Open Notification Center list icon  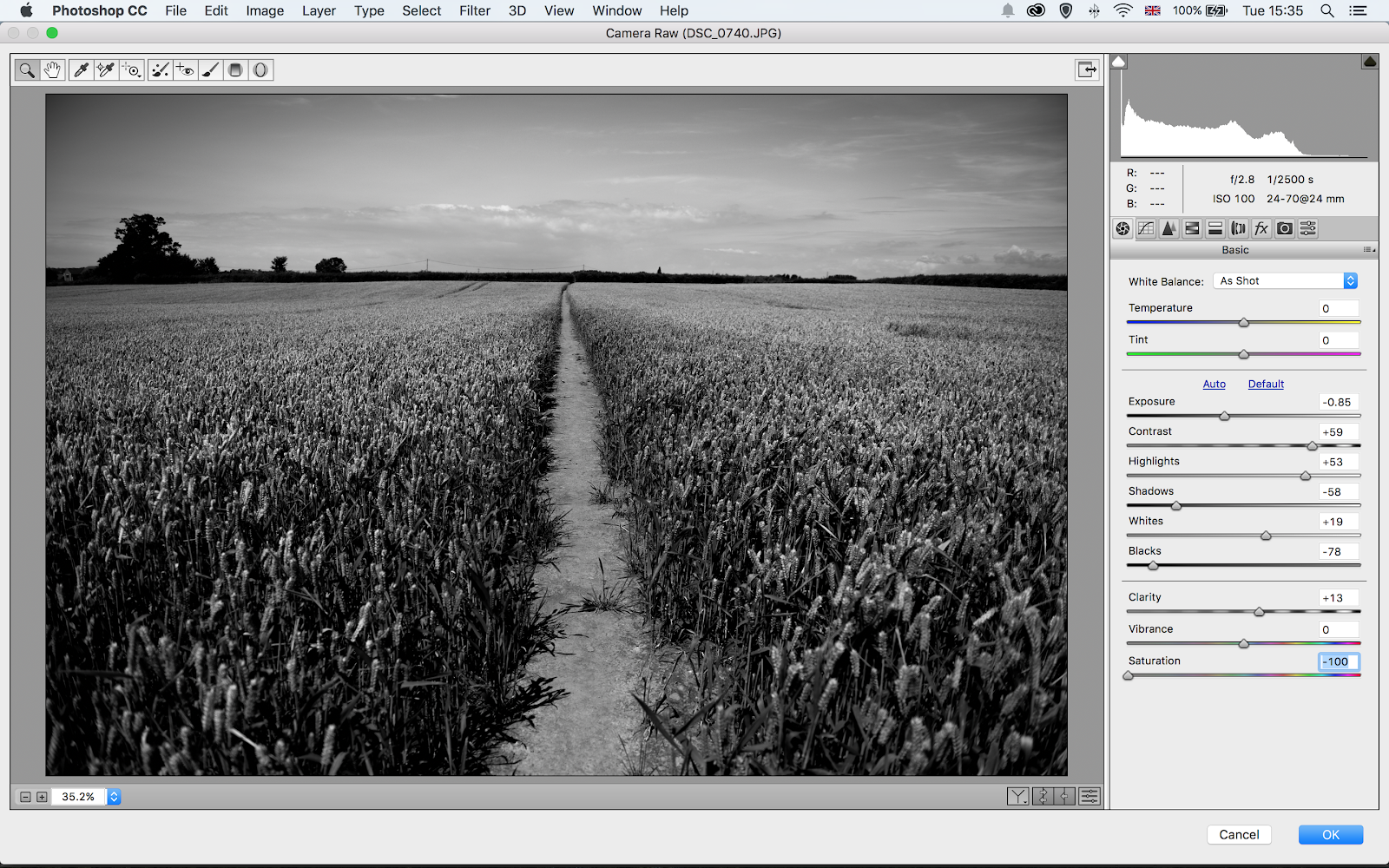[x=1359, y=10]
